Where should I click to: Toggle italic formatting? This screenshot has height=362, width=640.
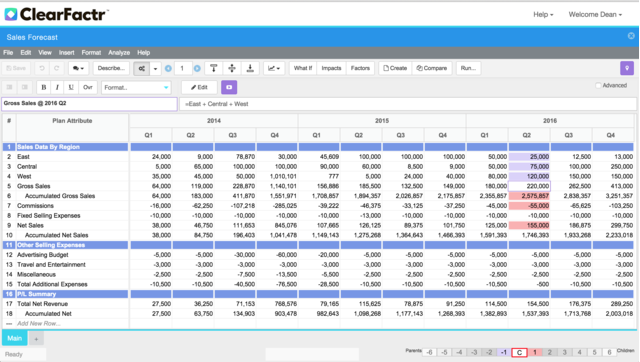coord(57,87)
